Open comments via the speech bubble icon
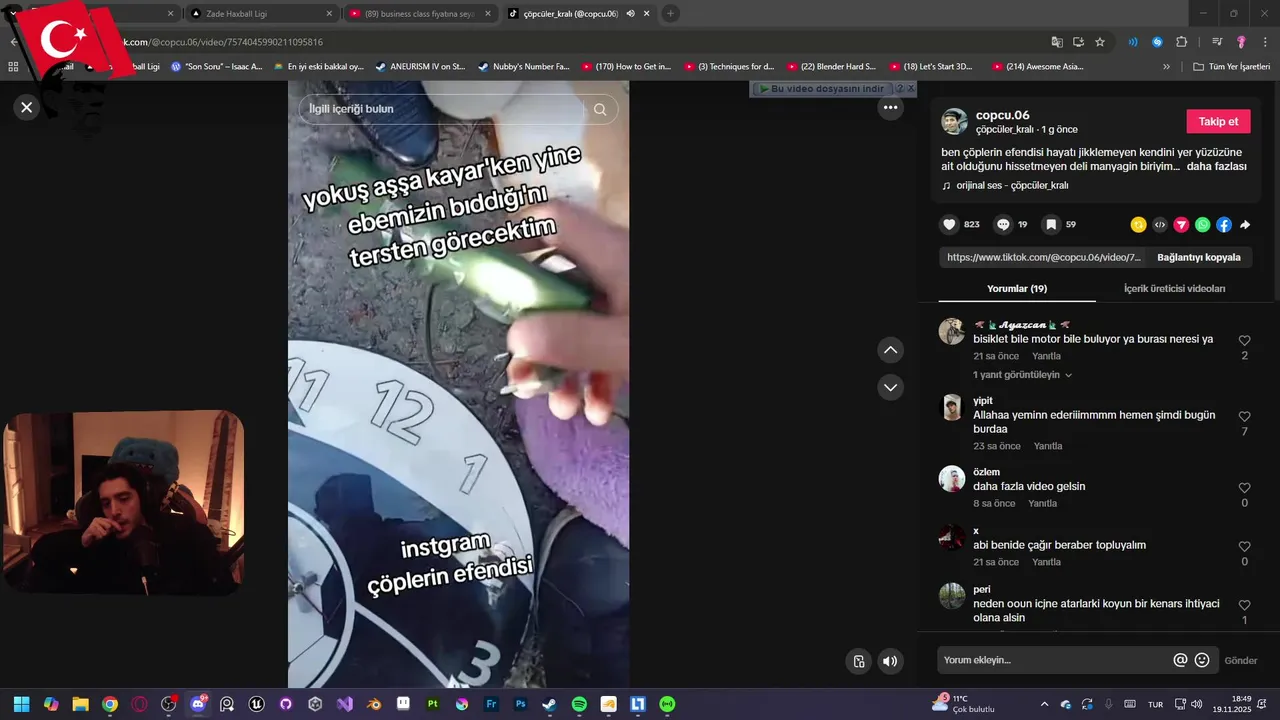The image size is (1280, 720). 1003,225
